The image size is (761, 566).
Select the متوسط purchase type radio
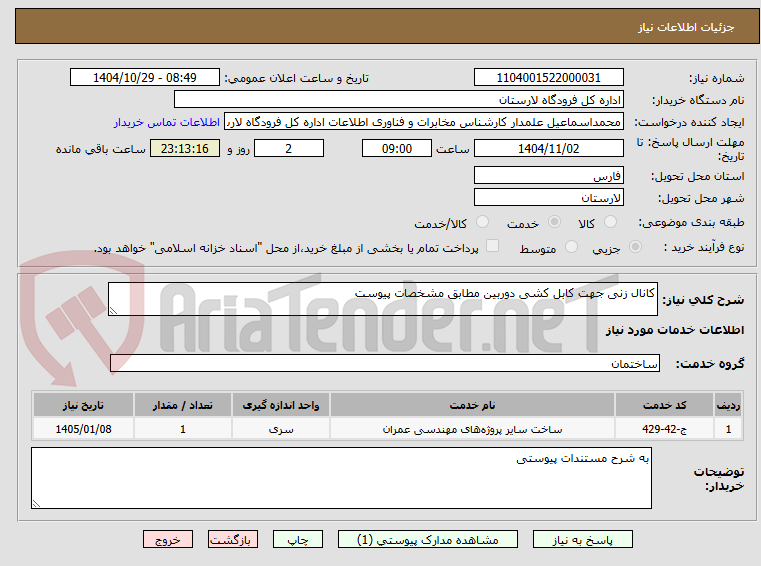(x=571, y=247)
